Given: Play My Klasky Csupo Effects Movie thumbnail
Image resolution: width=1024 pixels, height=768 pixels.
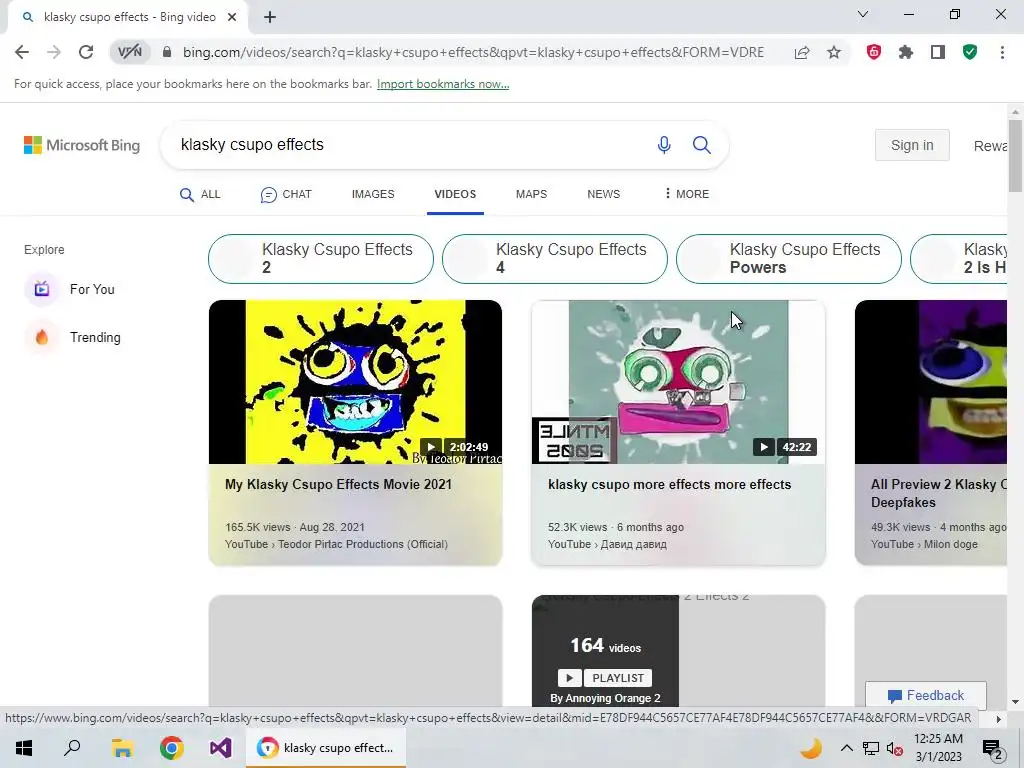Looking at the screenshot, I should [x=355, y=382].
